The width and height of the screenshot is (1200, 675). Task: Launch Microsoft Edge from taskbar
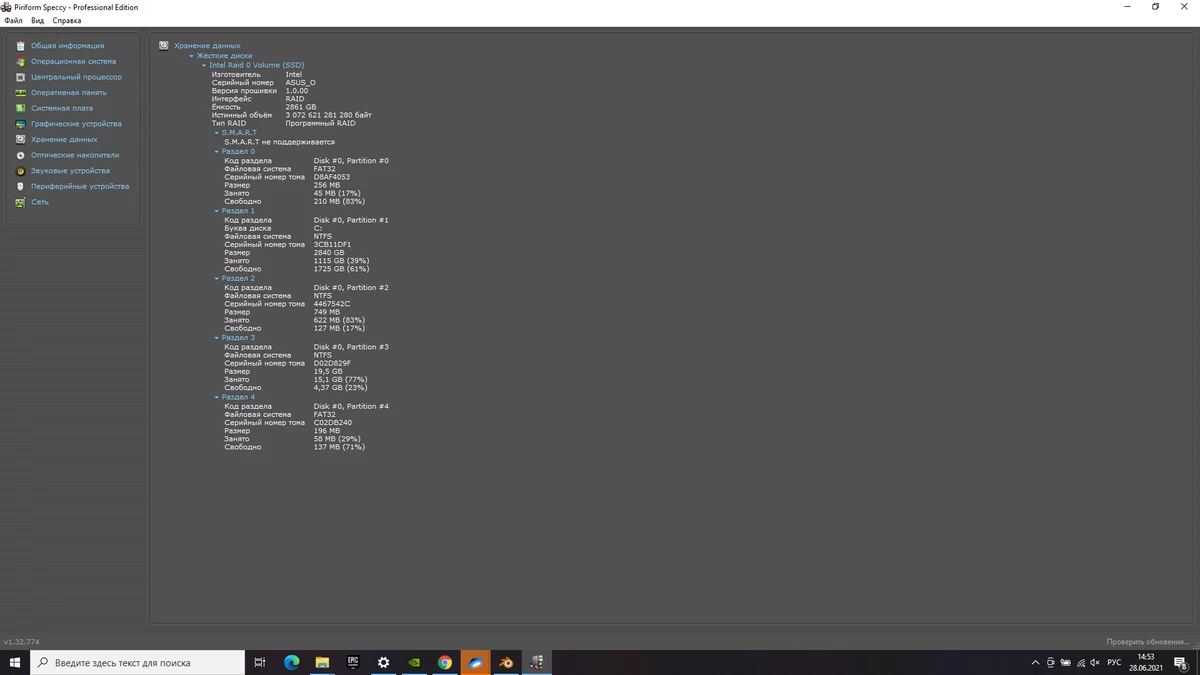click(x=291, y=662)
